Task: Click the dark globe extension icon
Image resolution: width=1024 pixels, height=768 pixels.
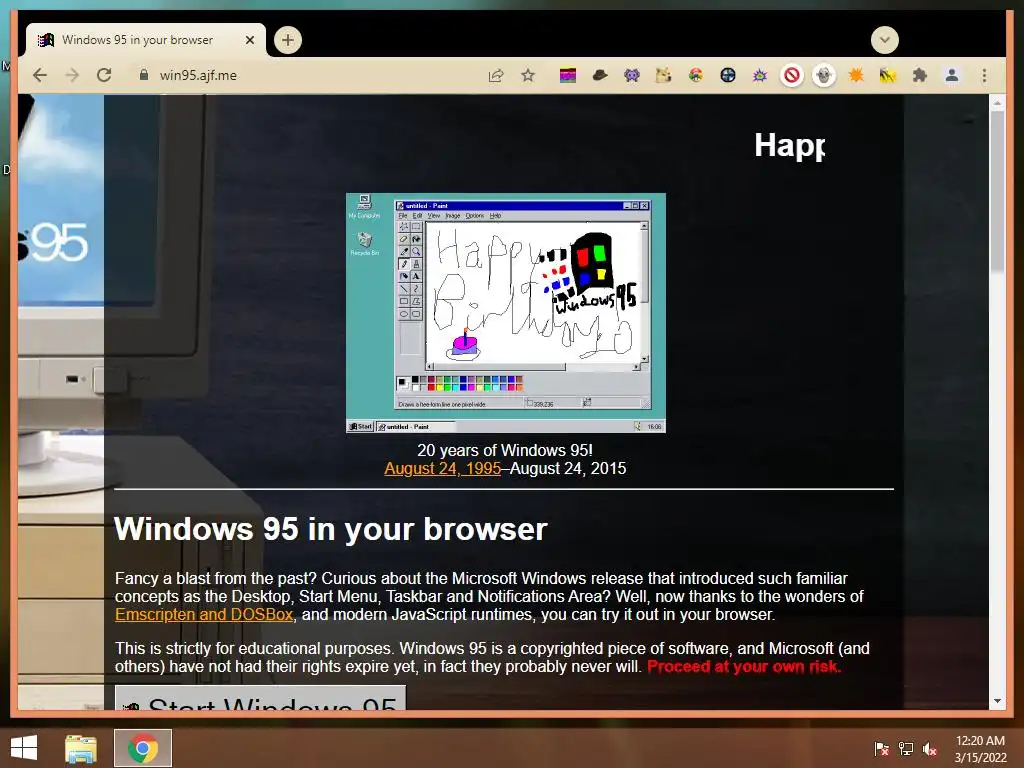Action: [728, 76]
